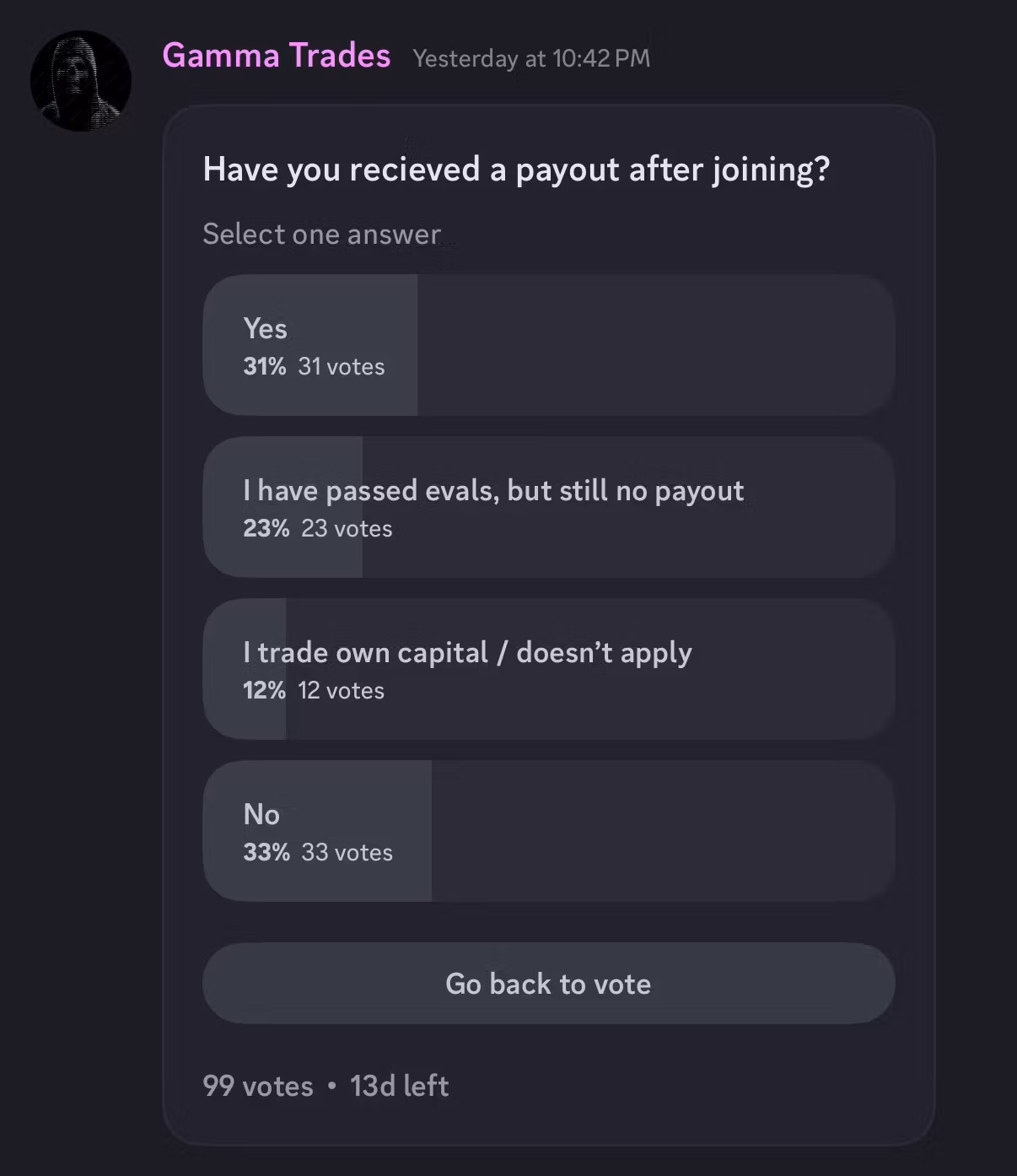This screenshot has width=1017, height=1176.
Task: Select the No poll answer
Action: (549, 831)
